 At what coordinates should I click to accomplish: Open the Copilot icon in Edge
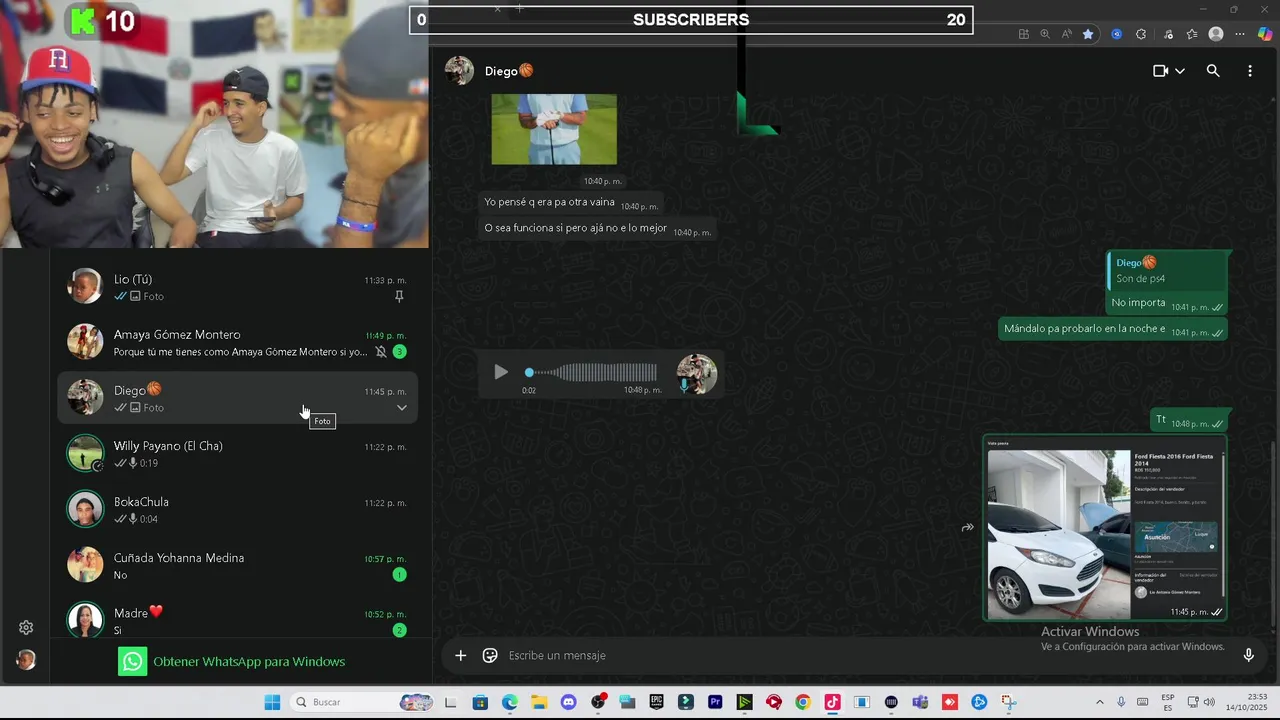(1265, 34)
